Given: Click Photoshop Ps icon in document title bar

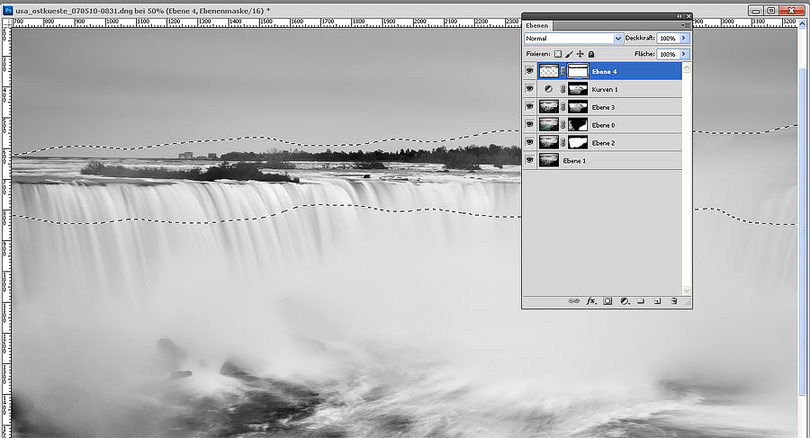Looking at the screenshot, I should click(x=8, y=10).
